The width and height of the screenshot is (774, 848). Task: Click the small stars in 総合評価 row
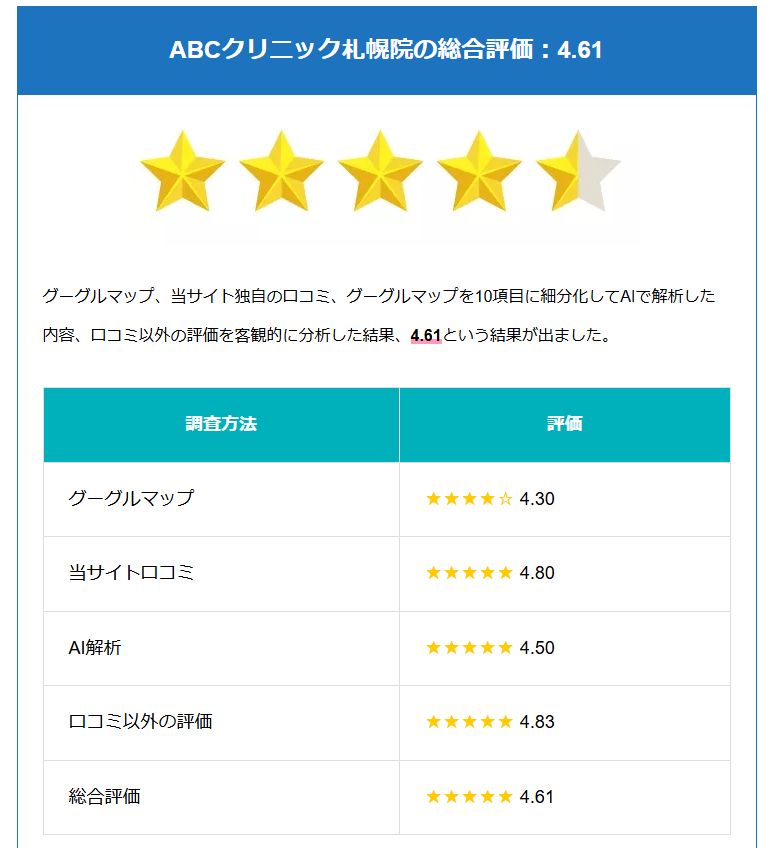(x=469, y=797)
